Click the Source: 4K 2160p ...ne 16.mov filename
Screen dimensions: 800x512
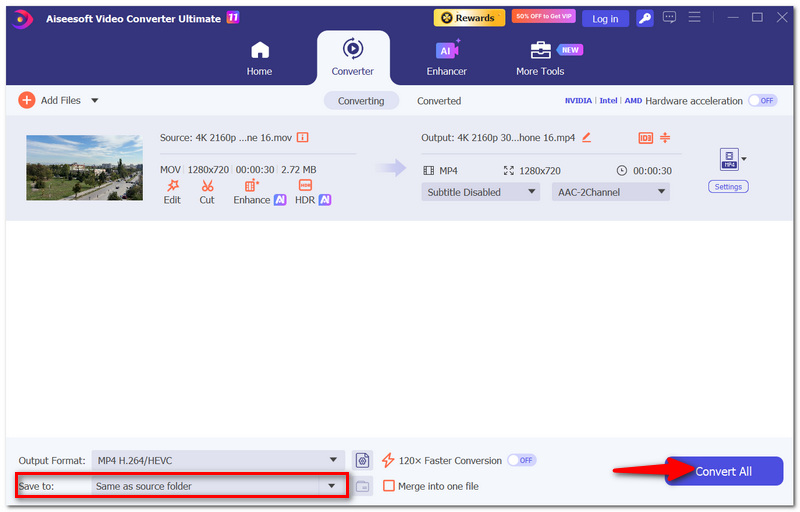[226, 138]
